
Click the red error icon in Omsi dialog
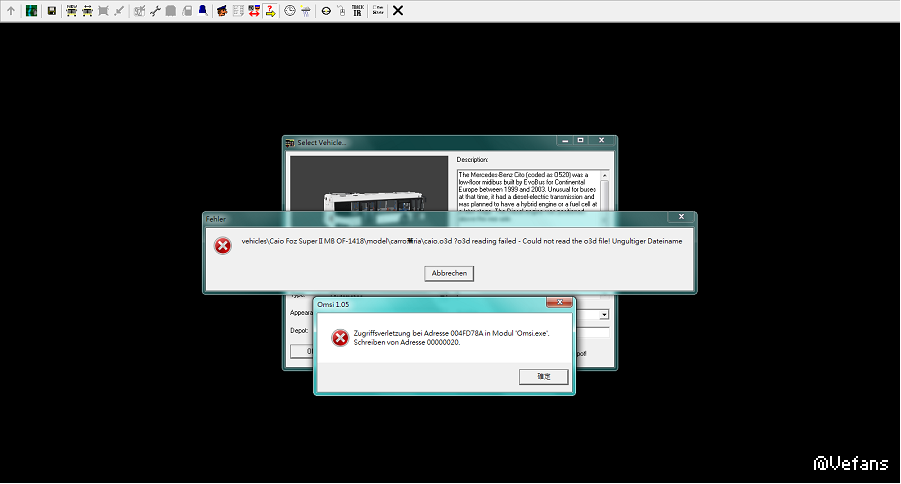click(340, 337)
